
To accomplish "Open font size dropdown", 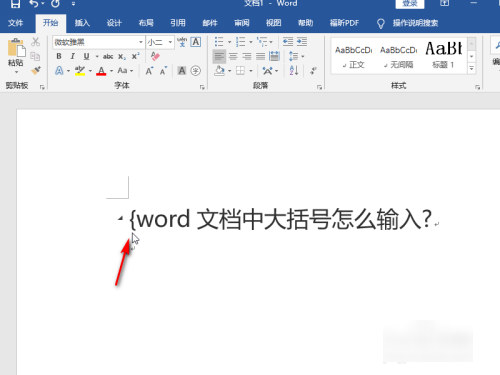I will pyautogui.click(x=170, y=42).
